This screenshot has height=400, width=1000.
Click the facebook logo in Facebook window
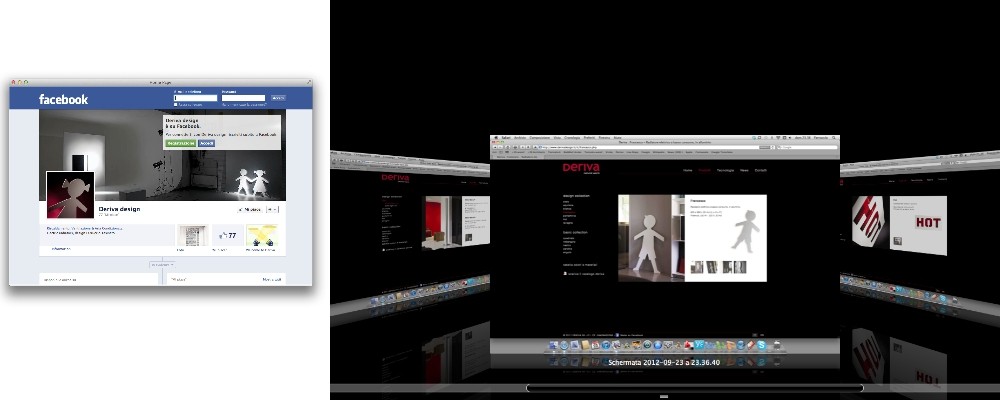pos(63,99)
